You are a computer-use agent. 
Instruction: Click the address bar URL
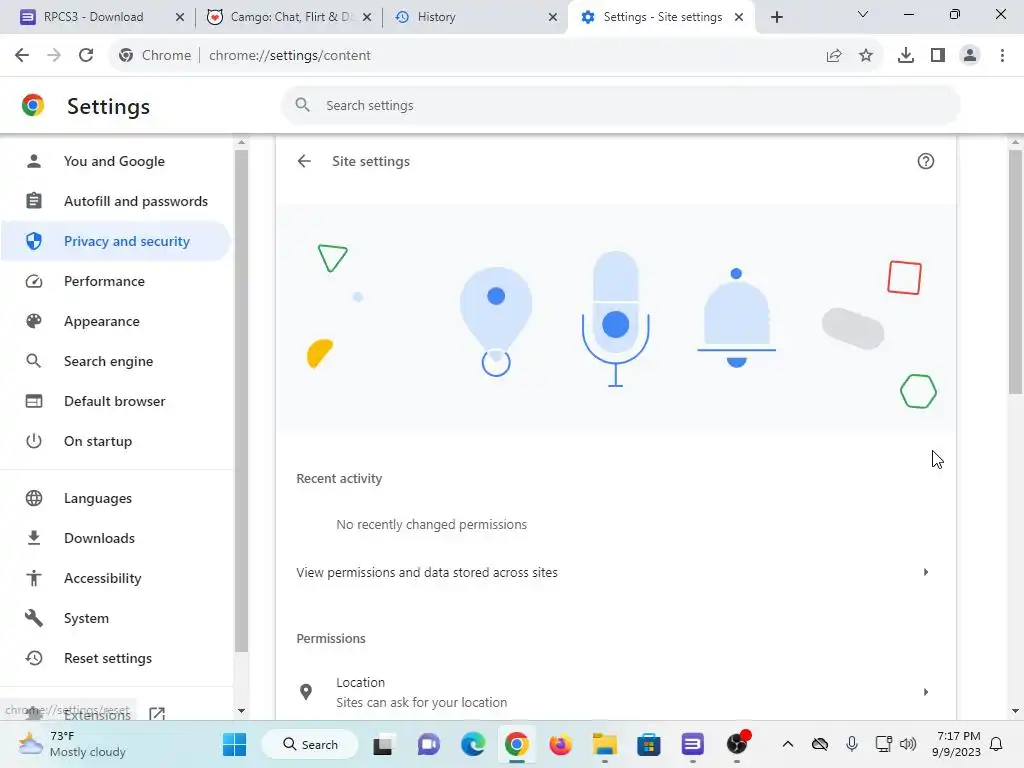289,56
